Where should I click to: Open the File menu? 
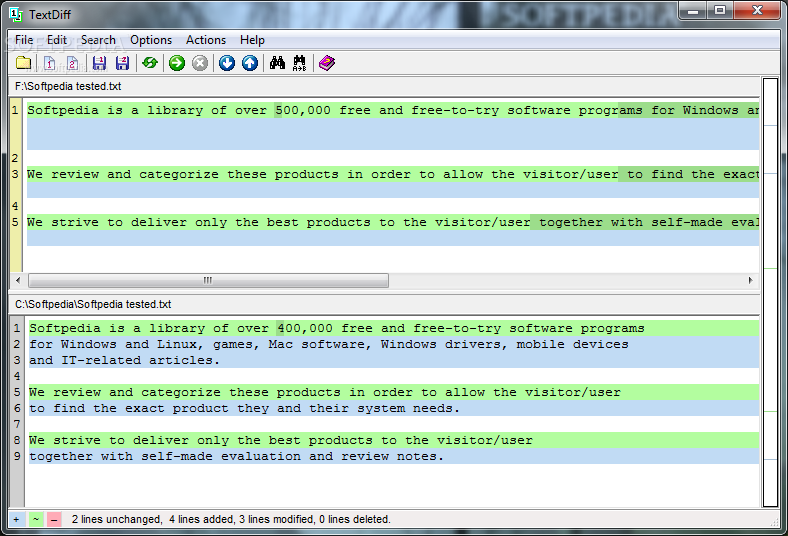24,40
